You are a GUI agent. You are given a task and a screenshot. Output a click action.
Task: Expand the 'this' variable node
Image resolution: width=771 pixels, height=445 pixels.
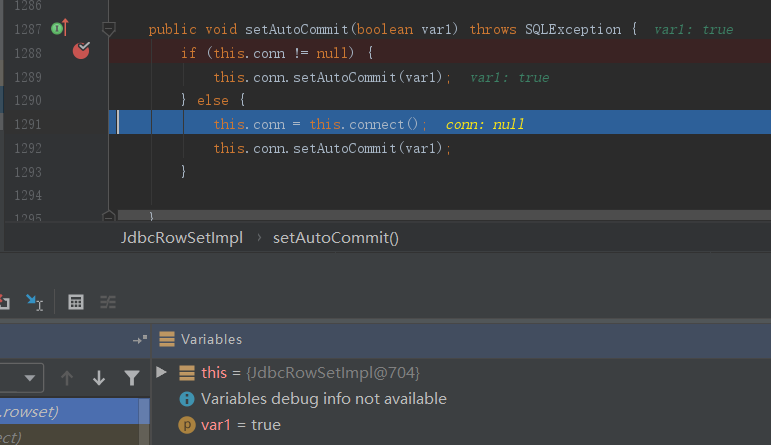tap(162, 372)
